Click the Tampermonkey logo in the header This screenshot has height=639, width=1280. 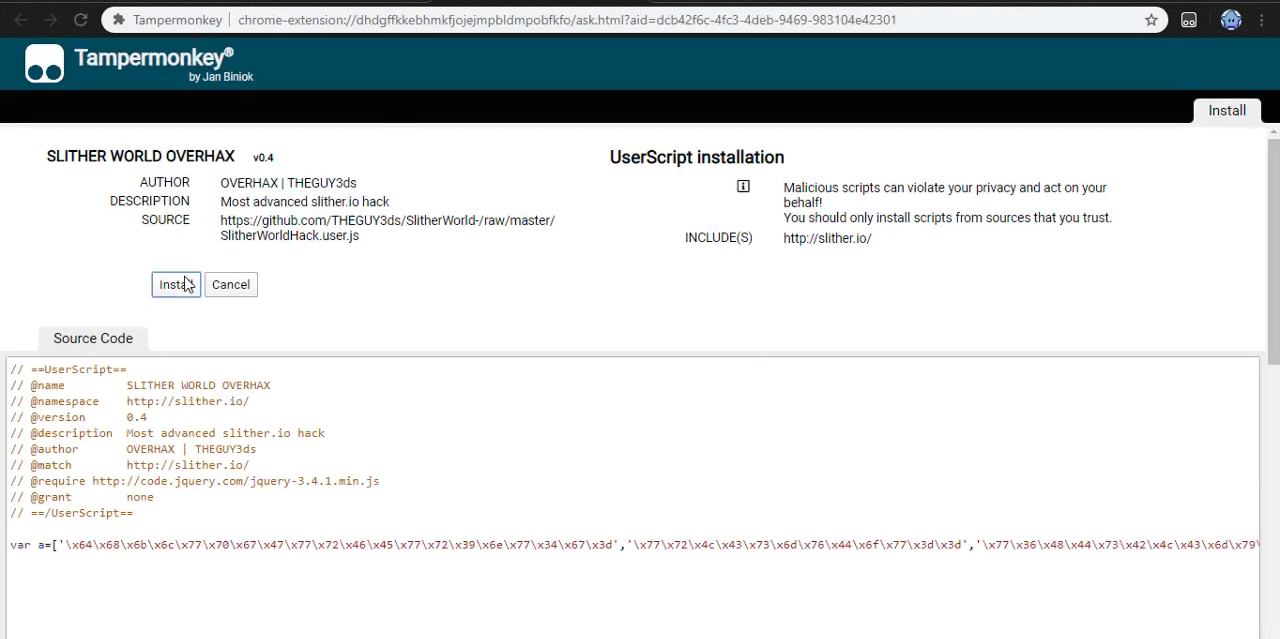pyautogui.click(x=44, y=64)
